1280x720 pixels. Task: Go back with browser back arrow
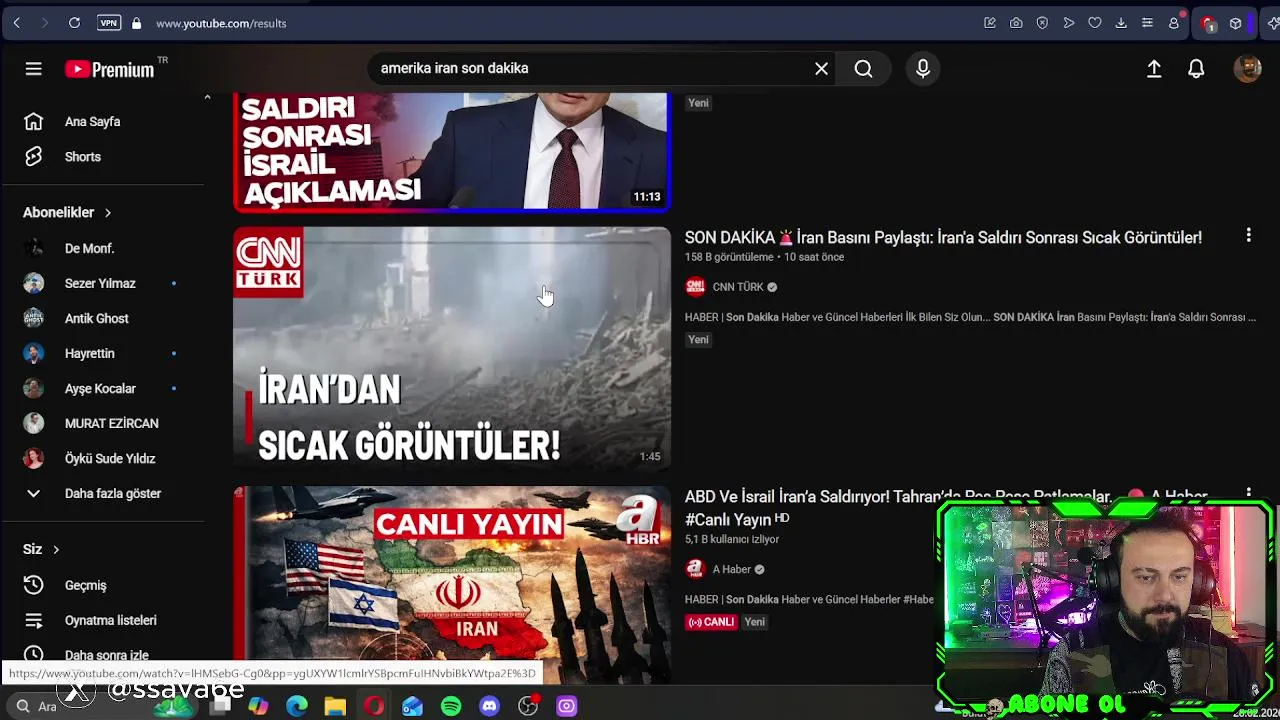click(x=17, y=23)
